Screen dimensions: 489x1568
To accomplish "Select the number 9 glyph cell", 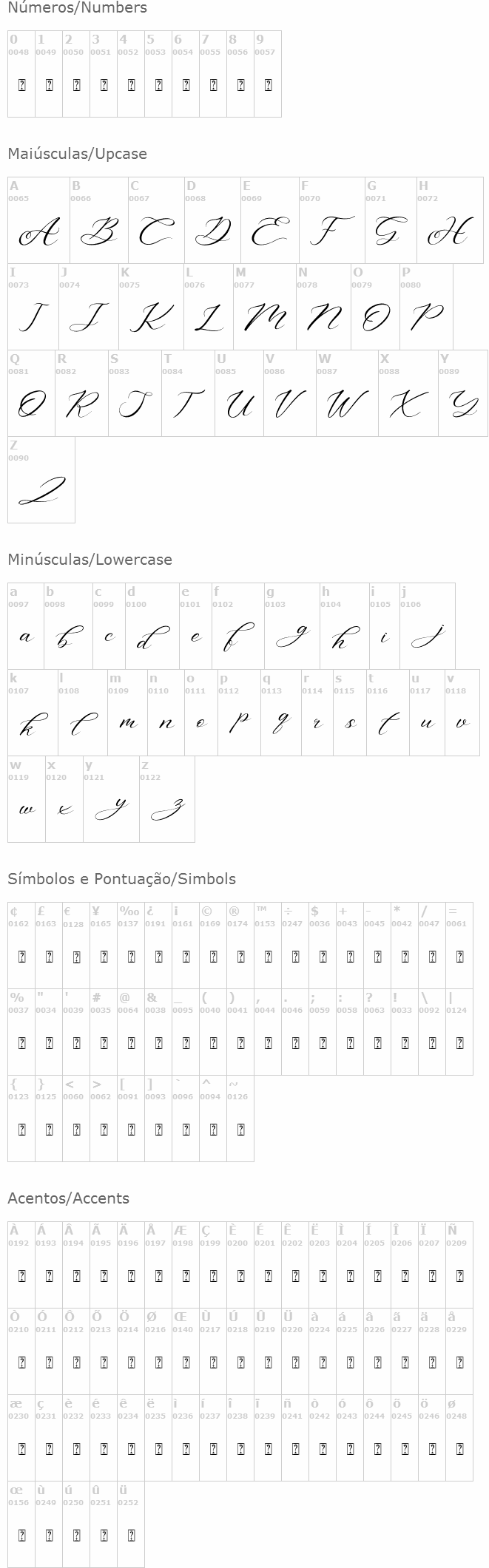I will pyautogui.click(x=268, y=84).
